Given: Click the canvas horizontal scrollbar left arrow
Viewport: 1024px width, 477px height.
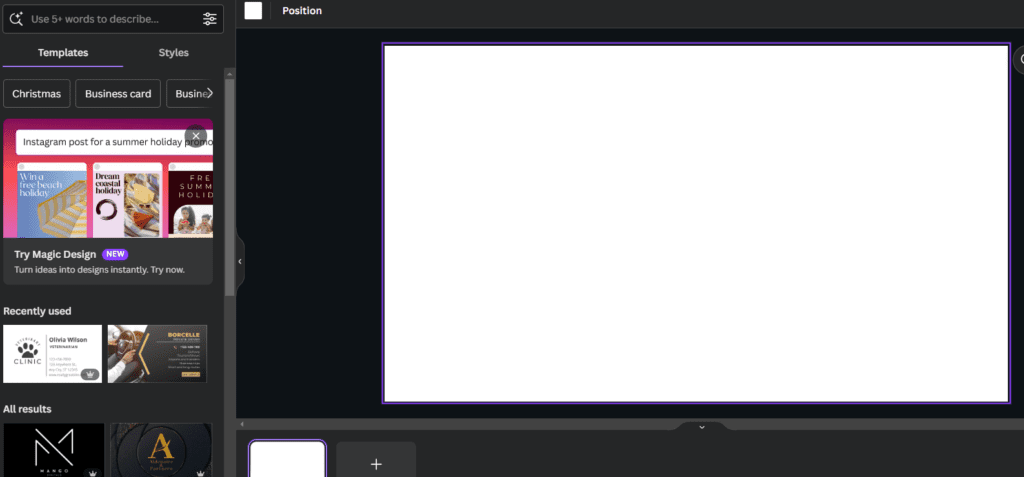Looking at the screenshot, I should (242, 424).
